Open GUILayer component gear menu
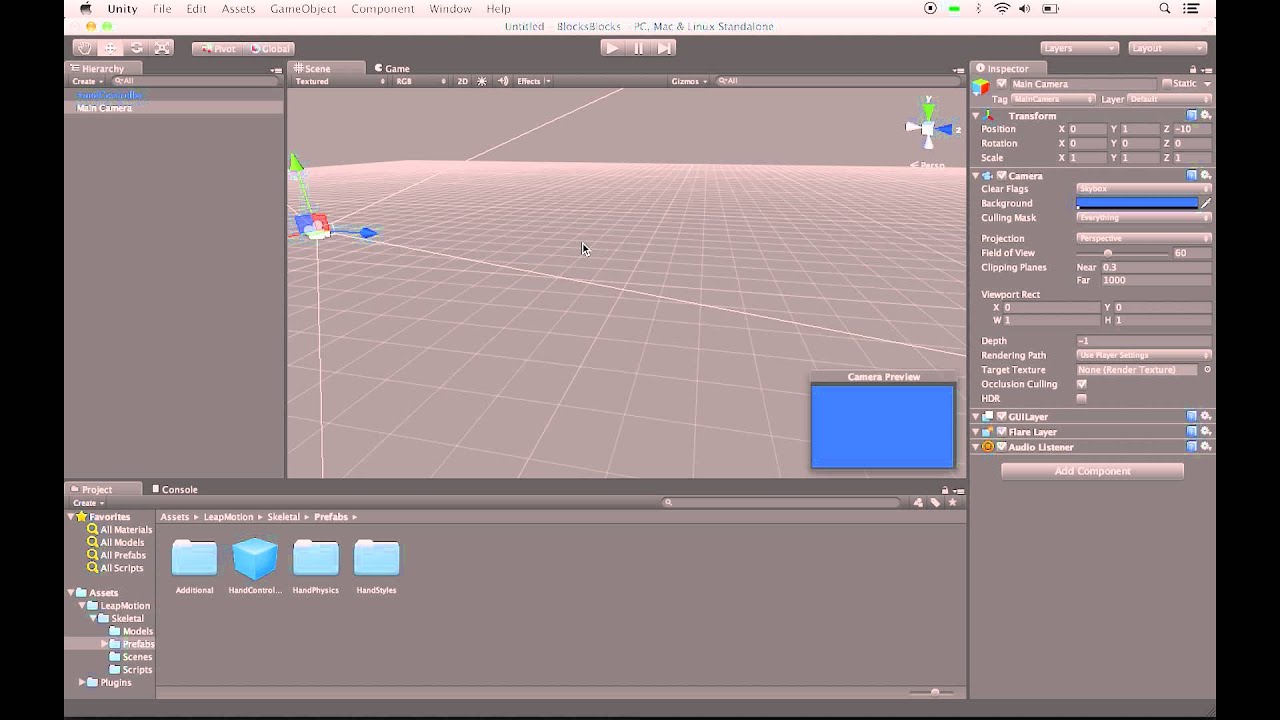1280x720 pixels. point(1205,416)
